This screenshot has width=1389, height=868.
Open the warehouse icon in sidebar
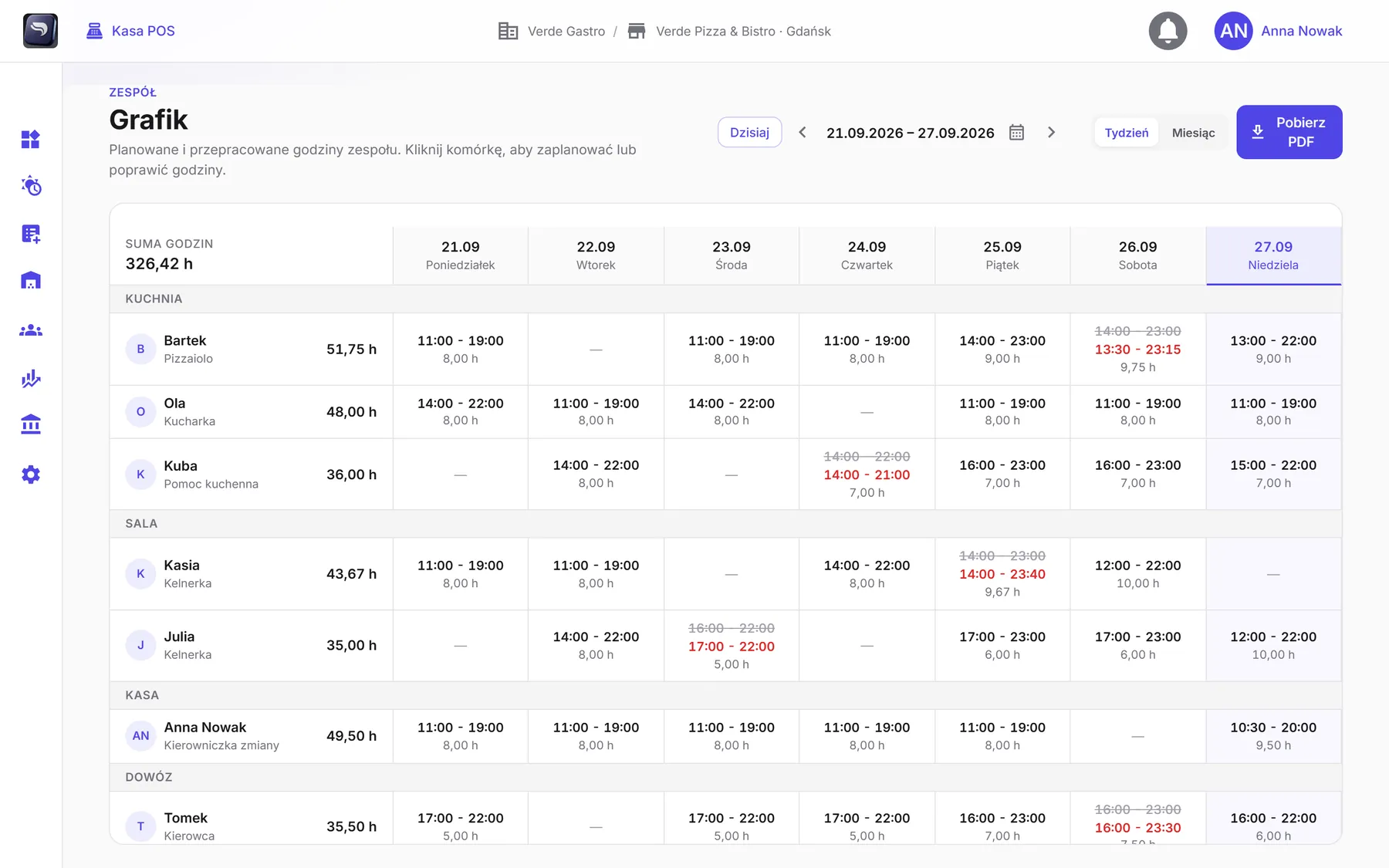(x=31, y=281)
